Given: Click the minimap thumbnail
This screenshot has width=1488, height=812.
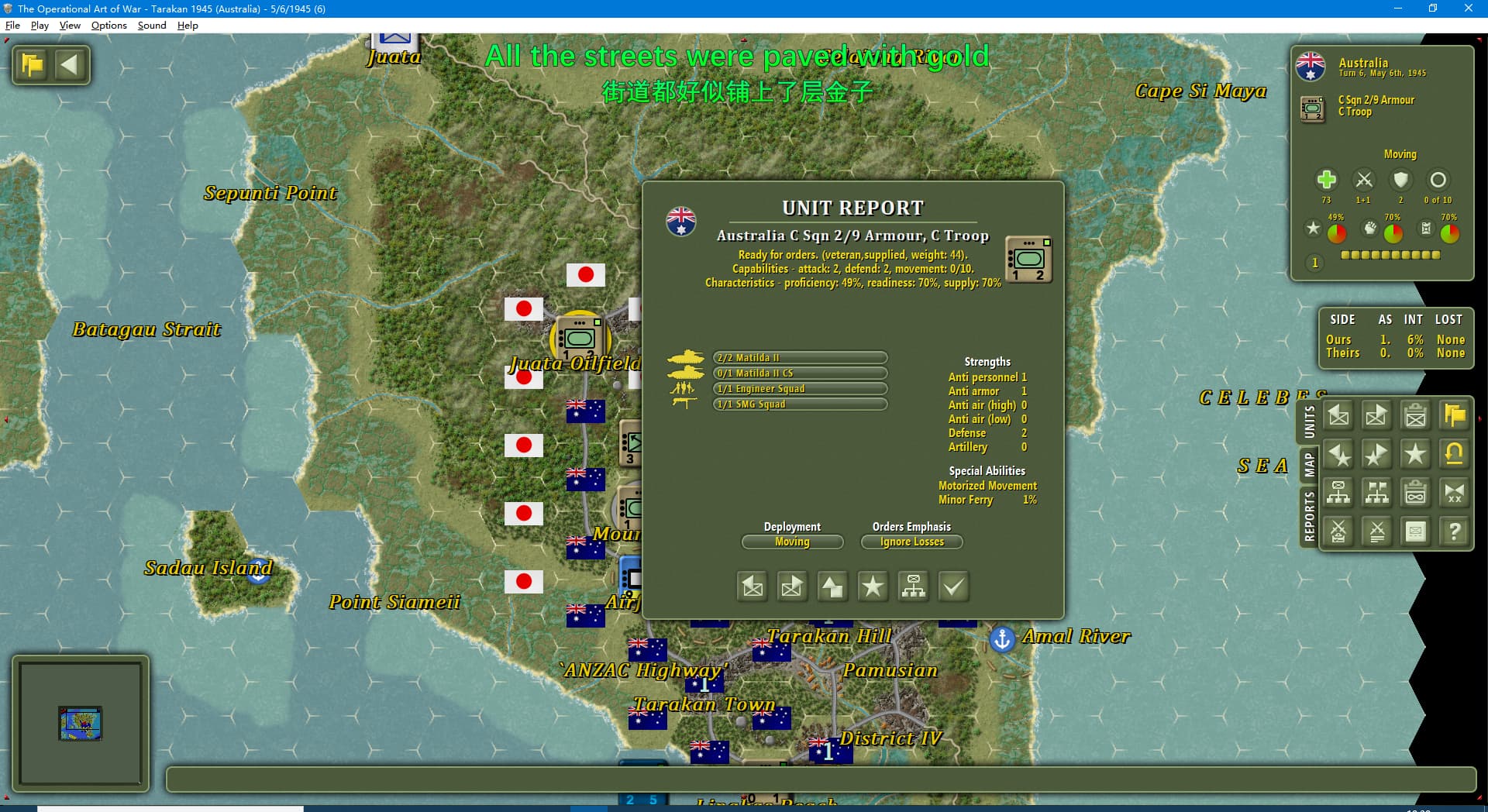Looking at the screenshot, I should (81, 723).
